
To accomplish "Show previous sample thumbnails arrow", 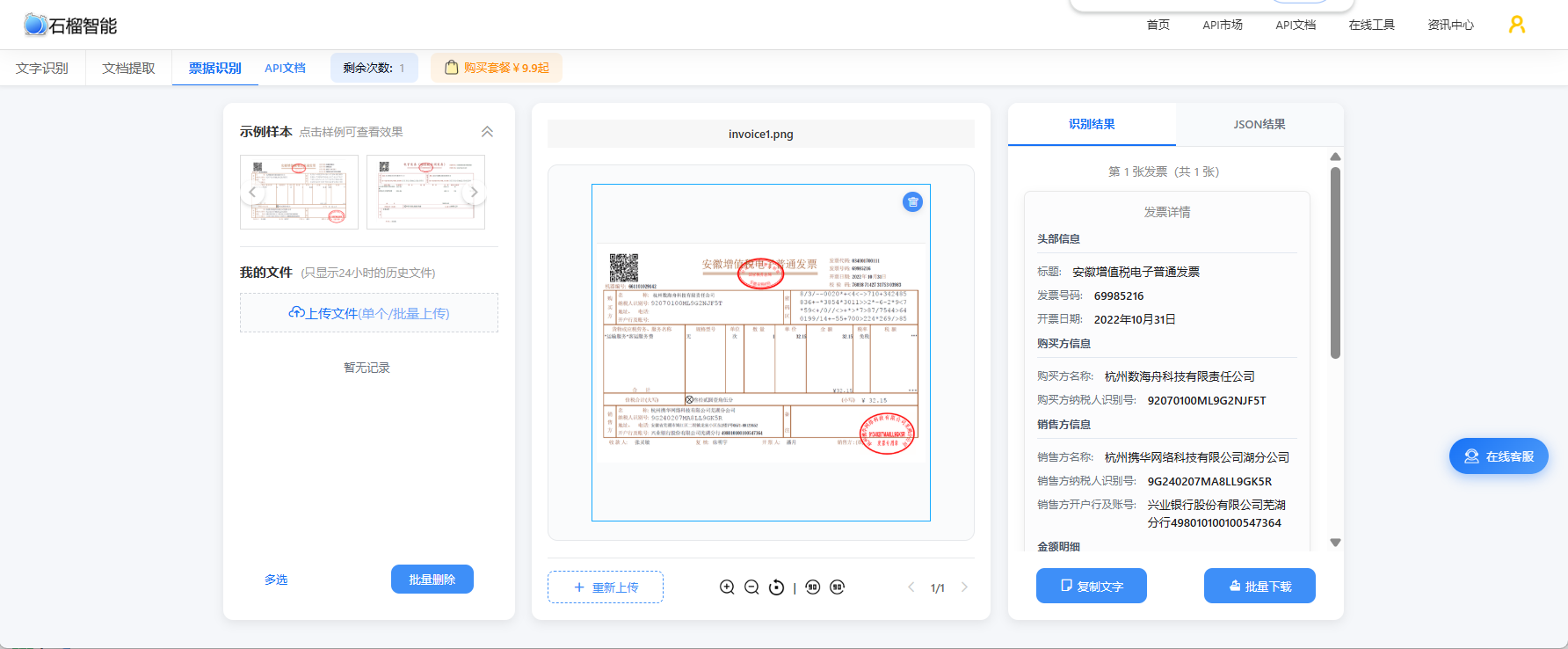I will click(x=252, y=192).
